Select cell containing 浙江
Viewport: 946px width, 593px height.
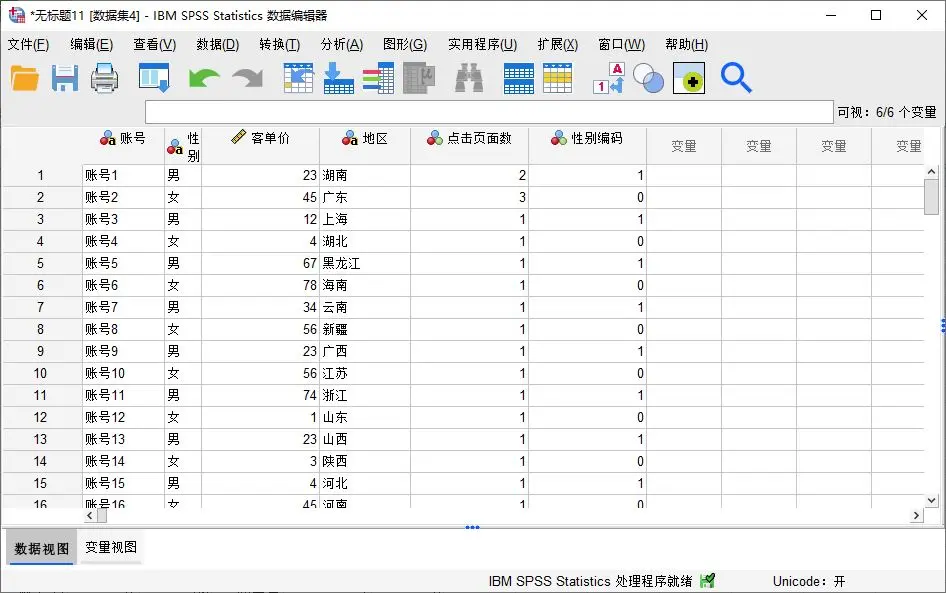tap(365, 396)
